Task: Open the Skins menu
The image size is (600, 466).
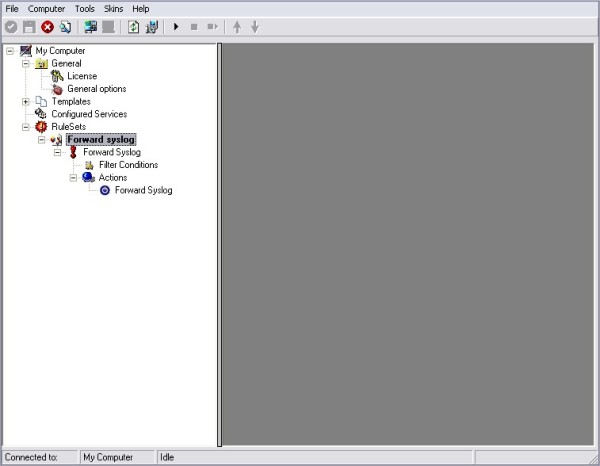Action: coord(114,8)
